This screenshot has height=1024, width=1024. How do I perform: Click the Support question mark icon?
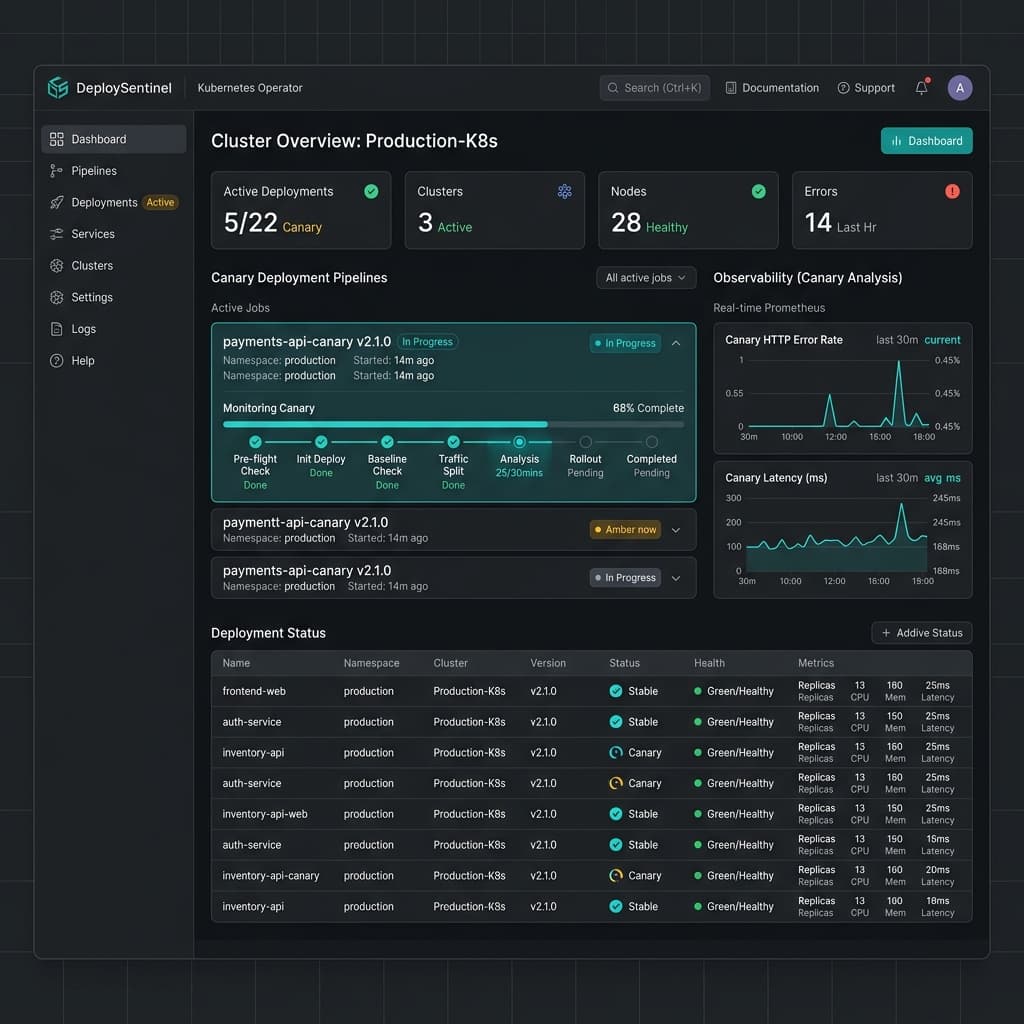(843, 88)
